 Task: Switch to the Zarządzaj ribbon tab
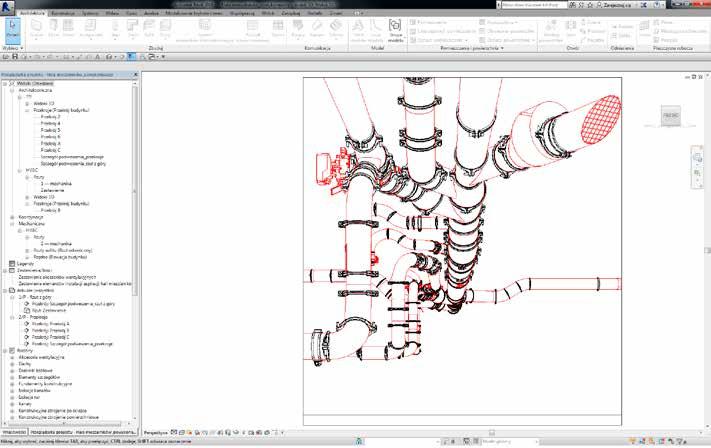click(291, 13)
